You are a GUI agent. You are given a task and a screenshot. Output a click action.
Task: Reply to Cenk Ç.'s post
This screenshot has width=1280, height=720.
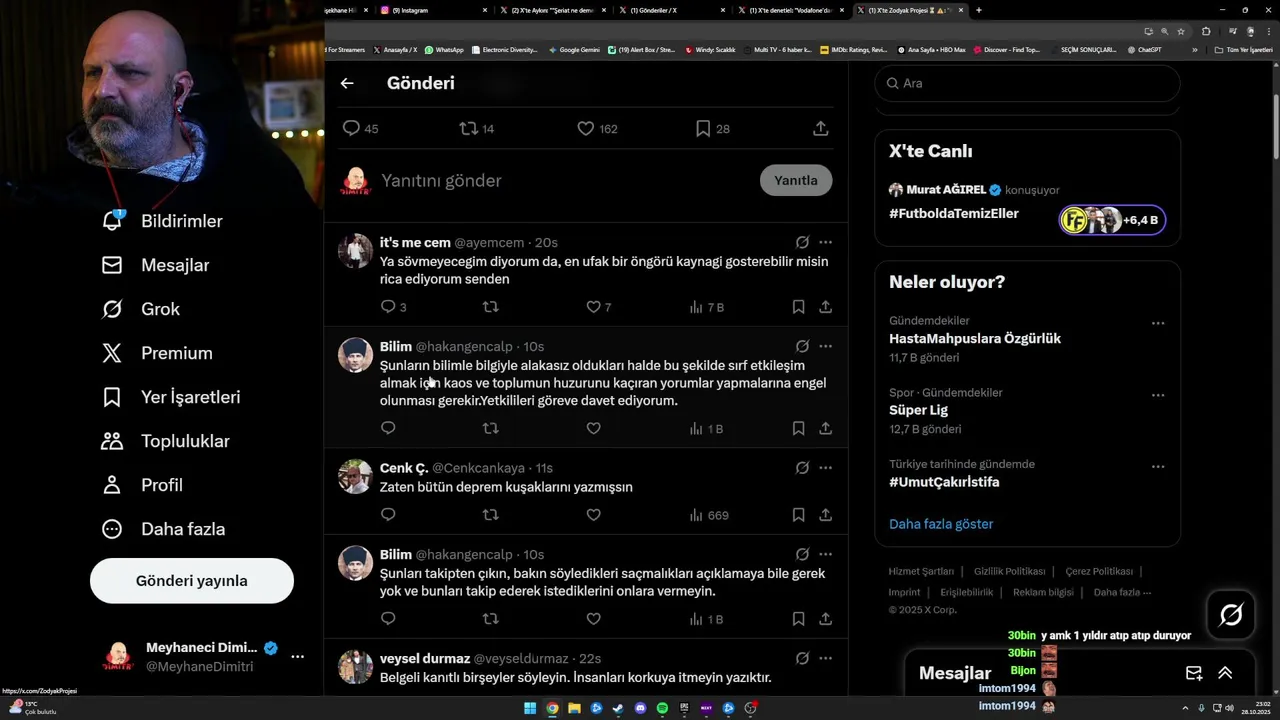(388, 515)
